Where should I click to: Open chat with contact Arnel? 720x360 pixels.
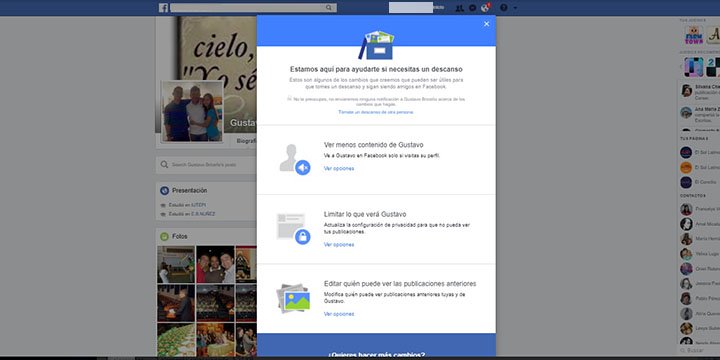click(699, 224)
